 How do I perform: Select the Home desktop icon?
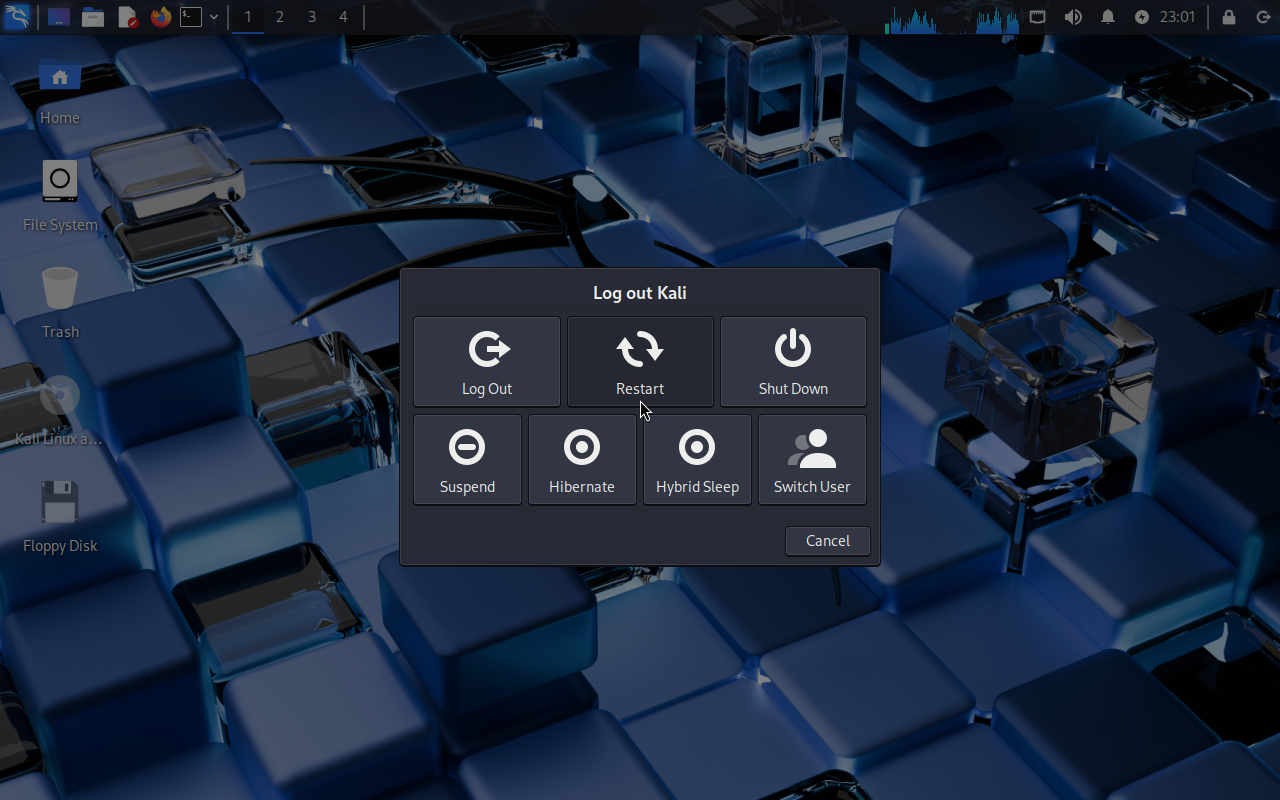[60, 91]
